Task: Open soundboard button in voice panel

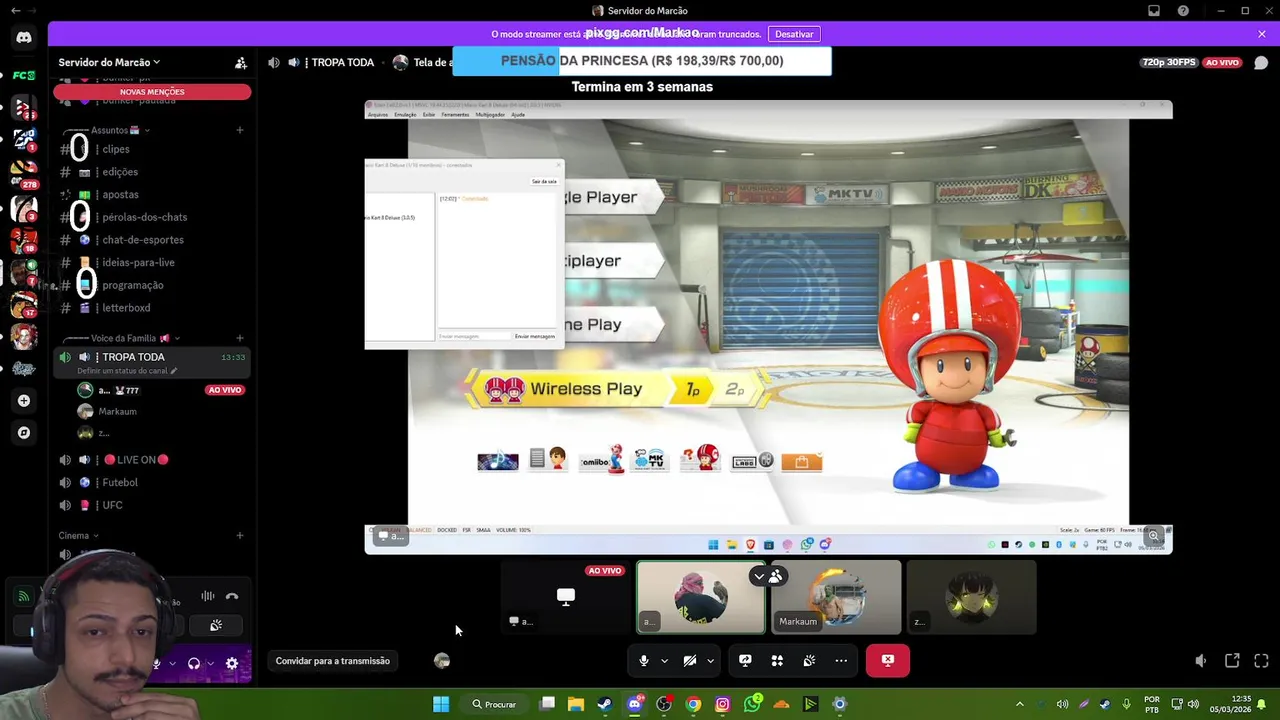Action: click(215, 625)
